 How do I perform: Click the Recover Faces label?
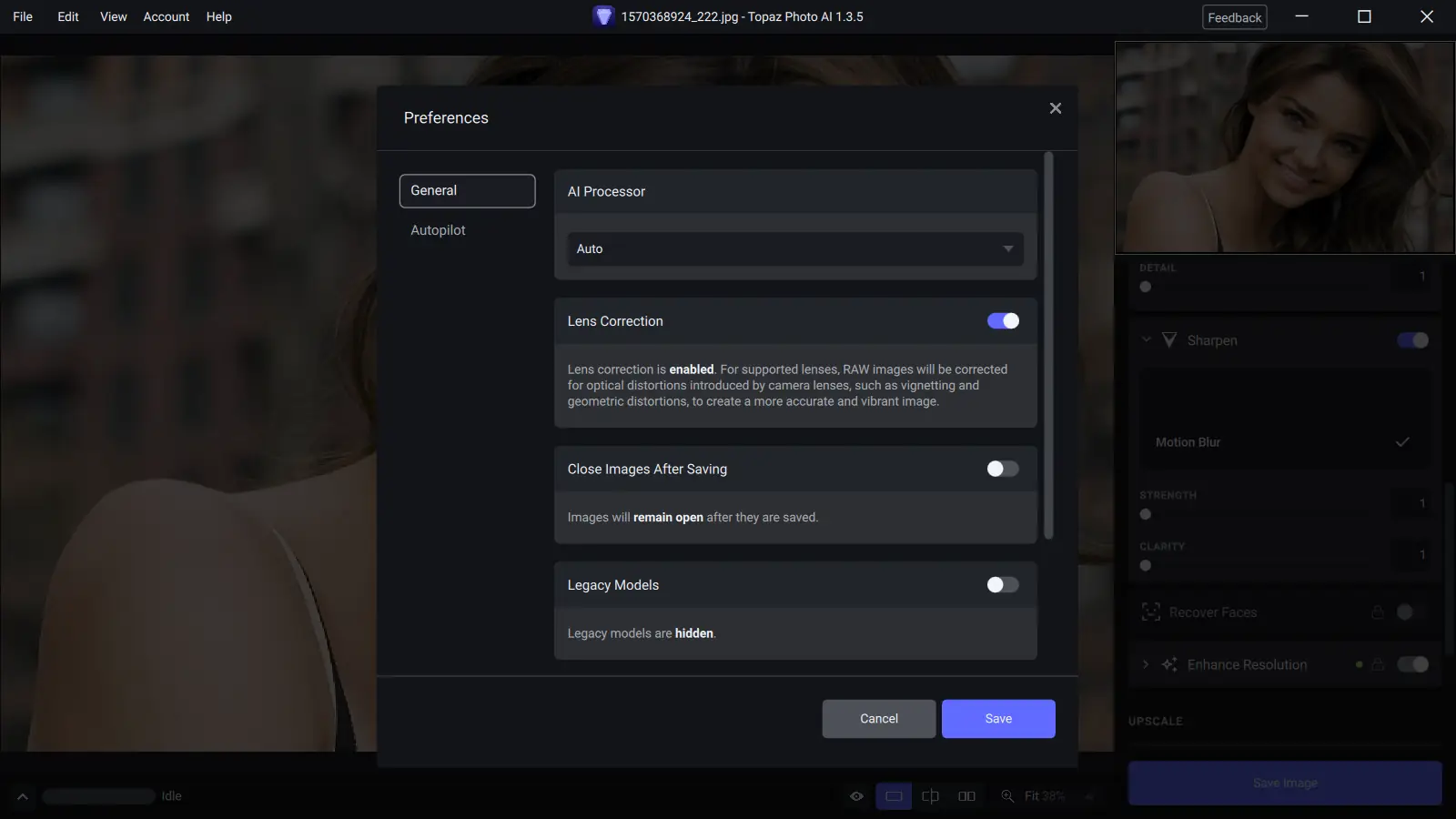tap(1213, 612)
